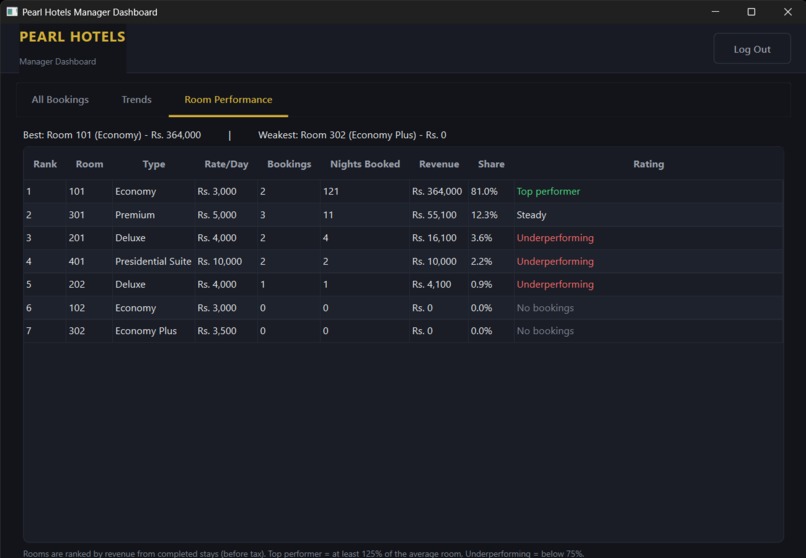Click the Log Out button
The image size is (806, 558).
752,49
